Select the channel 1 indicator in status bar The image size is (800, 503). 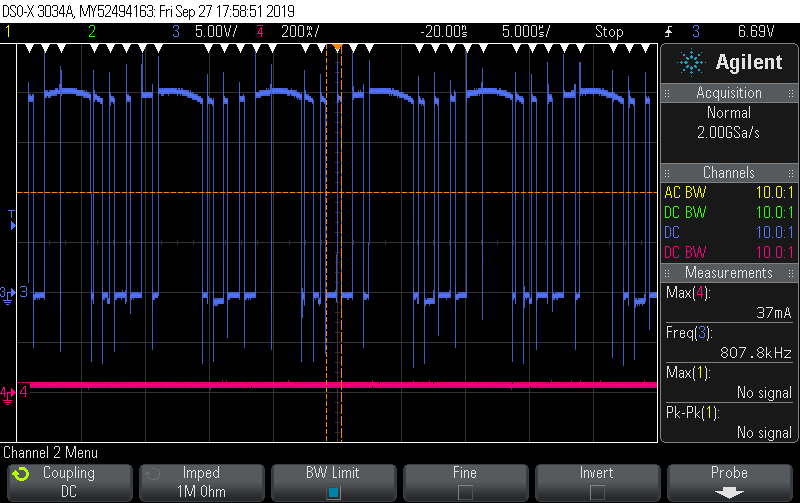click(8, 32)
